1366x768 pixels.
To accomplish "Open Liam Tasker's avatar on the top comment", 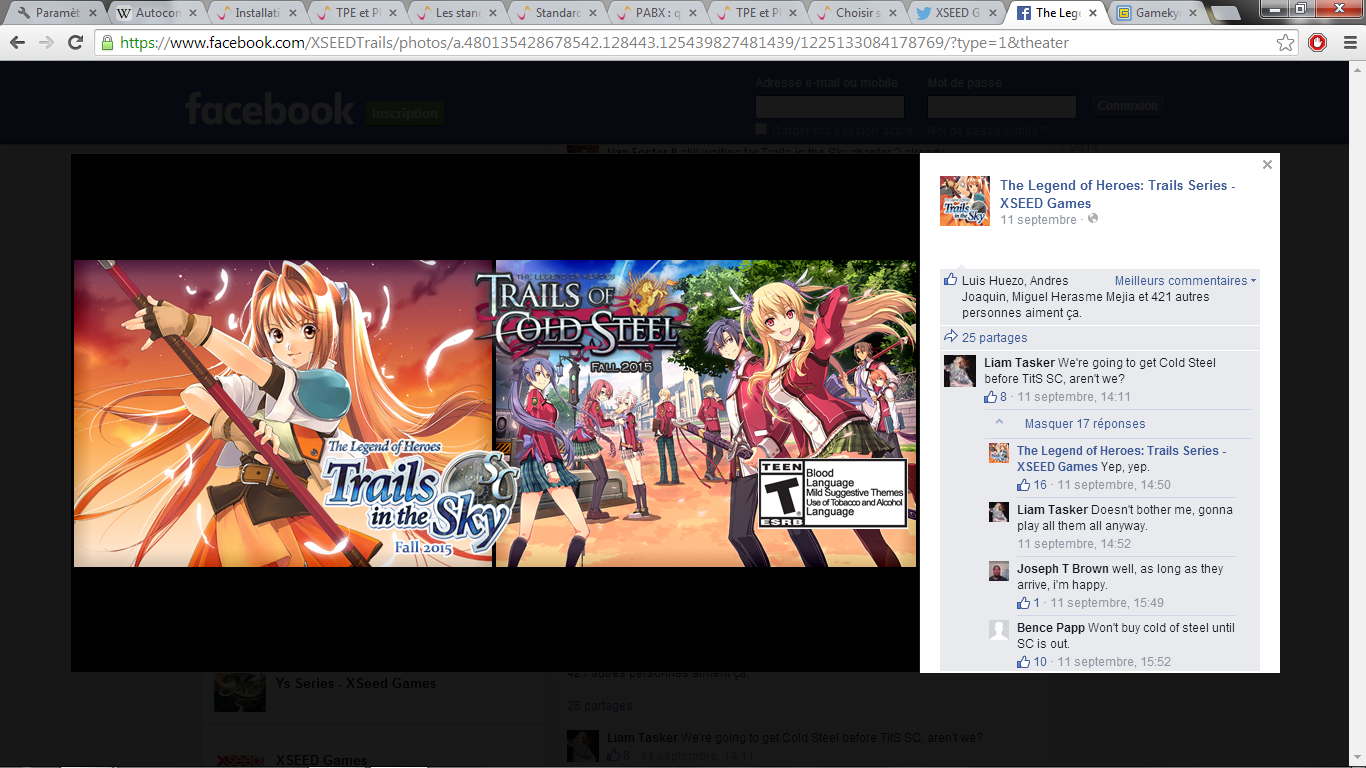I will 960,371.
